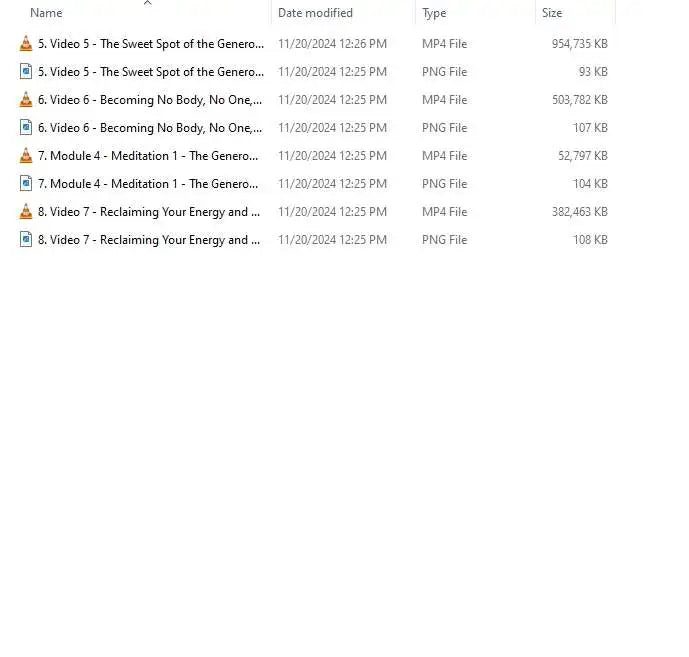Sort files by the Name column header
Screen dimensions: 689x657
(46, 13)
